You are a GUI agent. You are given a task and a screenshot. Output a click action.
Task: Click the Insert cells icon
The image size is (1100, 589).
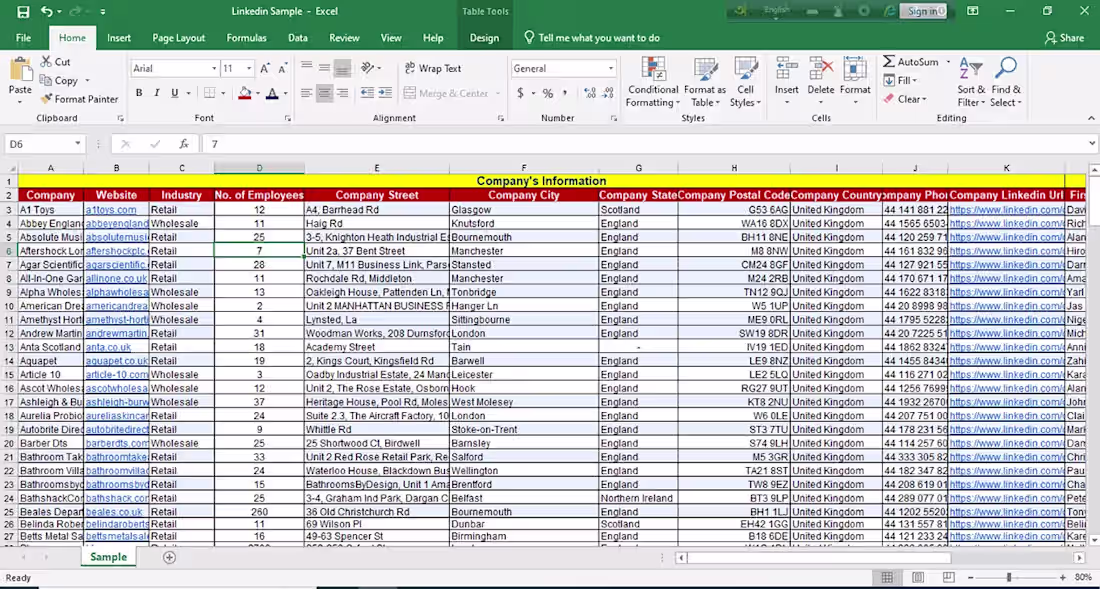point(786,69)
